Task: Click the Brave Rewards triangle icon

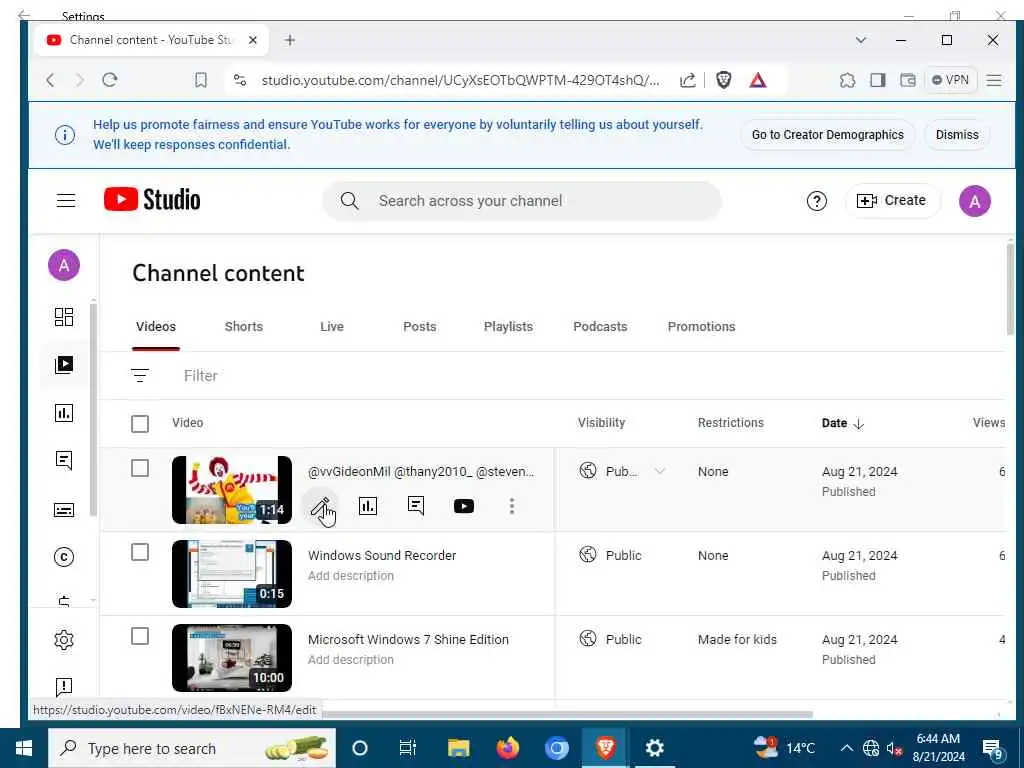Action: (758, 80)
